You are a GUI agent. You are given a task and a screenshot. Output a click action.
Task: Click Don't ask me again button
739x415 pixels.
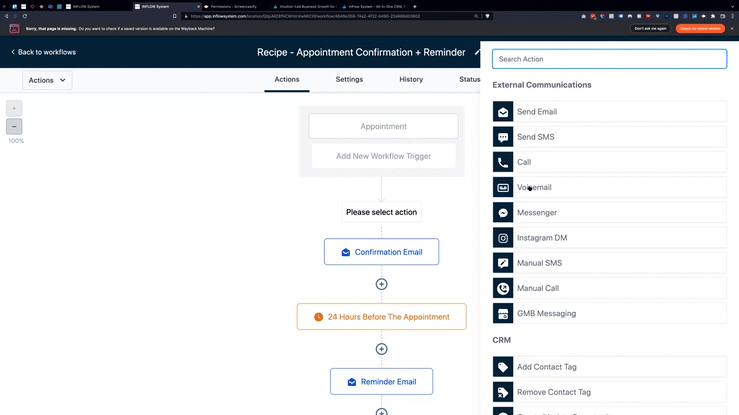coord(650,29)
